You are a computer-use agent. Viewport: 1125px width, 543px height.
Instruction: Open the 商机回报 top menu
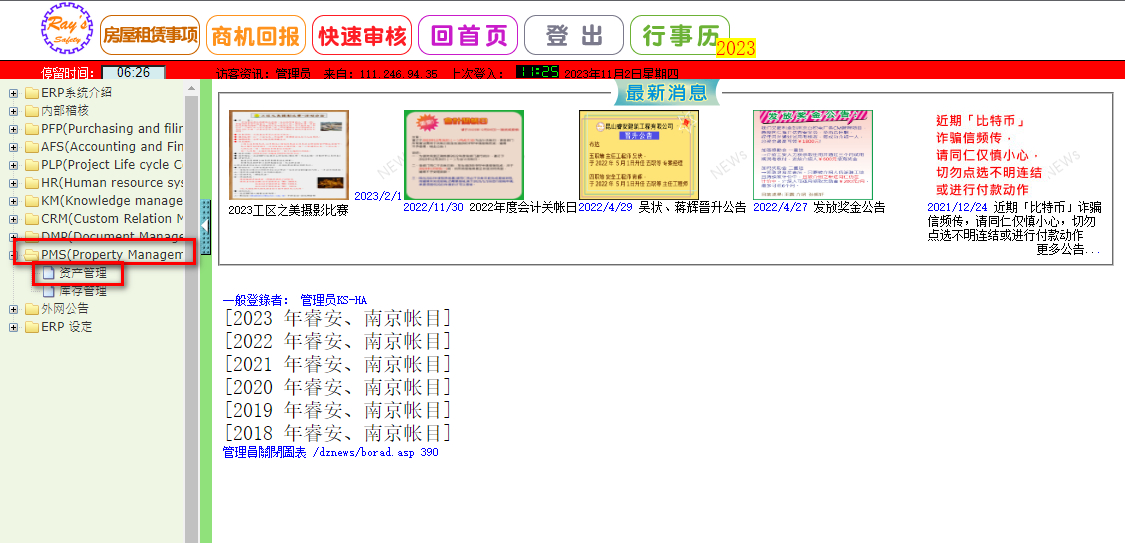[256, 36]
